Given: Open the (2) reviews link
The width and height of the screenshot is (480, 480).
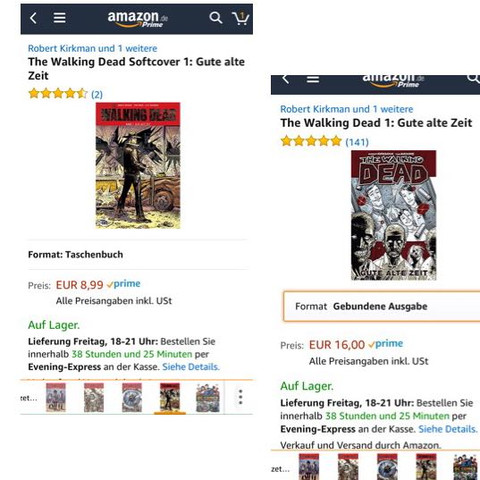Looking at the screenshot, I should click(x=97, y=94).
